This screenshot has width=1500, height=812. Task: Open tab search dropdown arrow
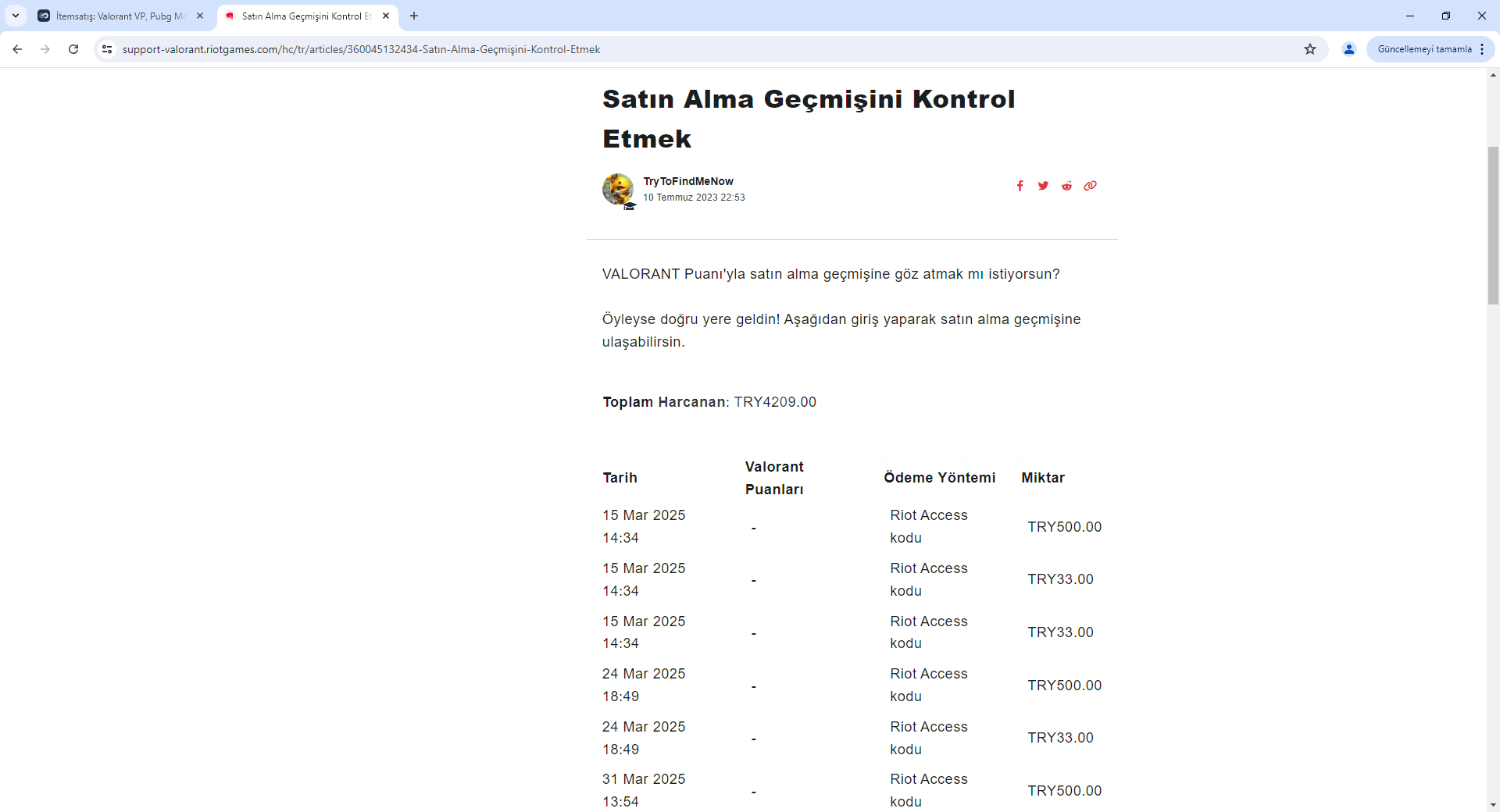pos(16,16)
